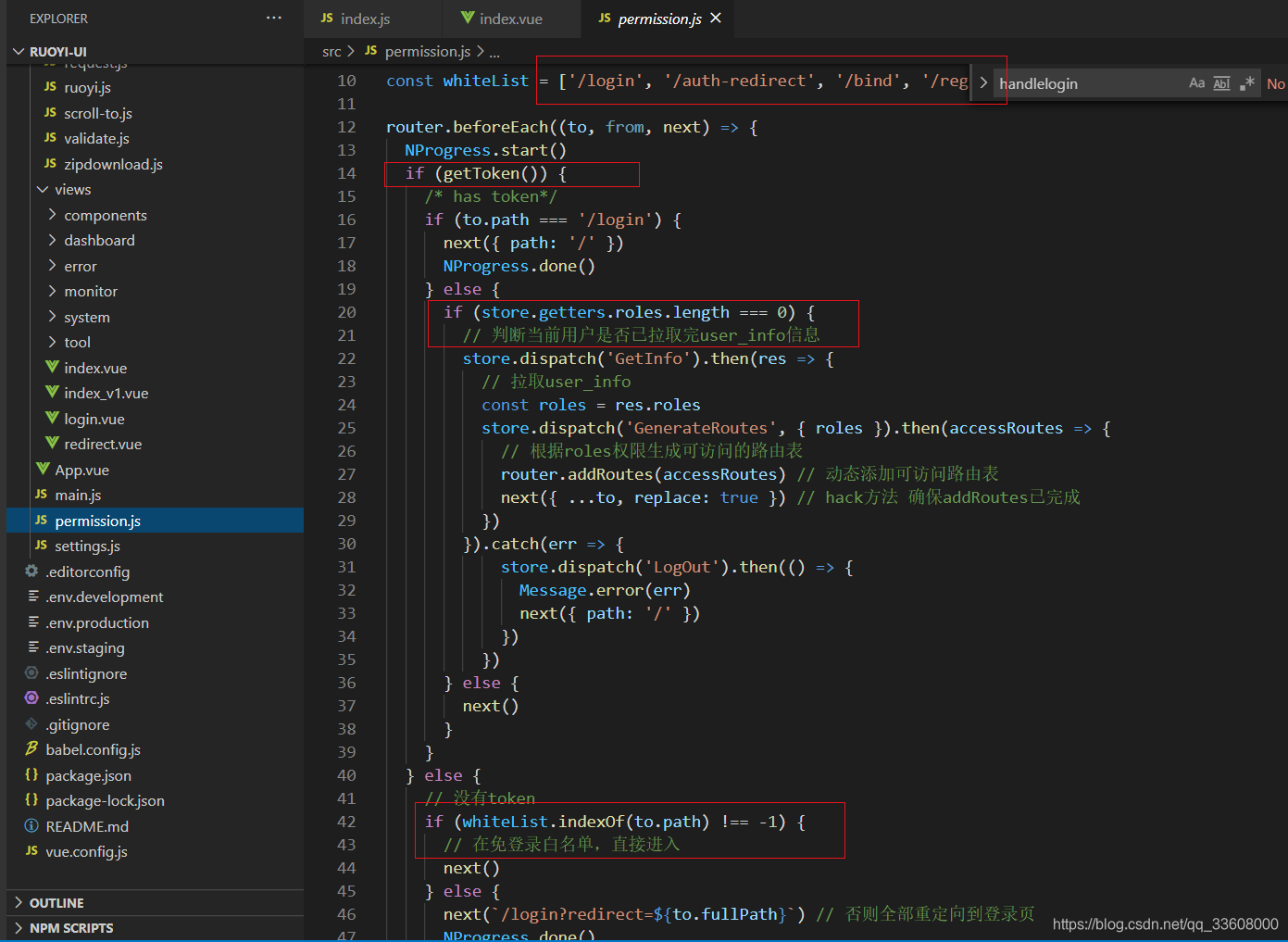This screenshot has width=1288, height=942.
Task: Close the permission.js tab
Action: point(716,19)
